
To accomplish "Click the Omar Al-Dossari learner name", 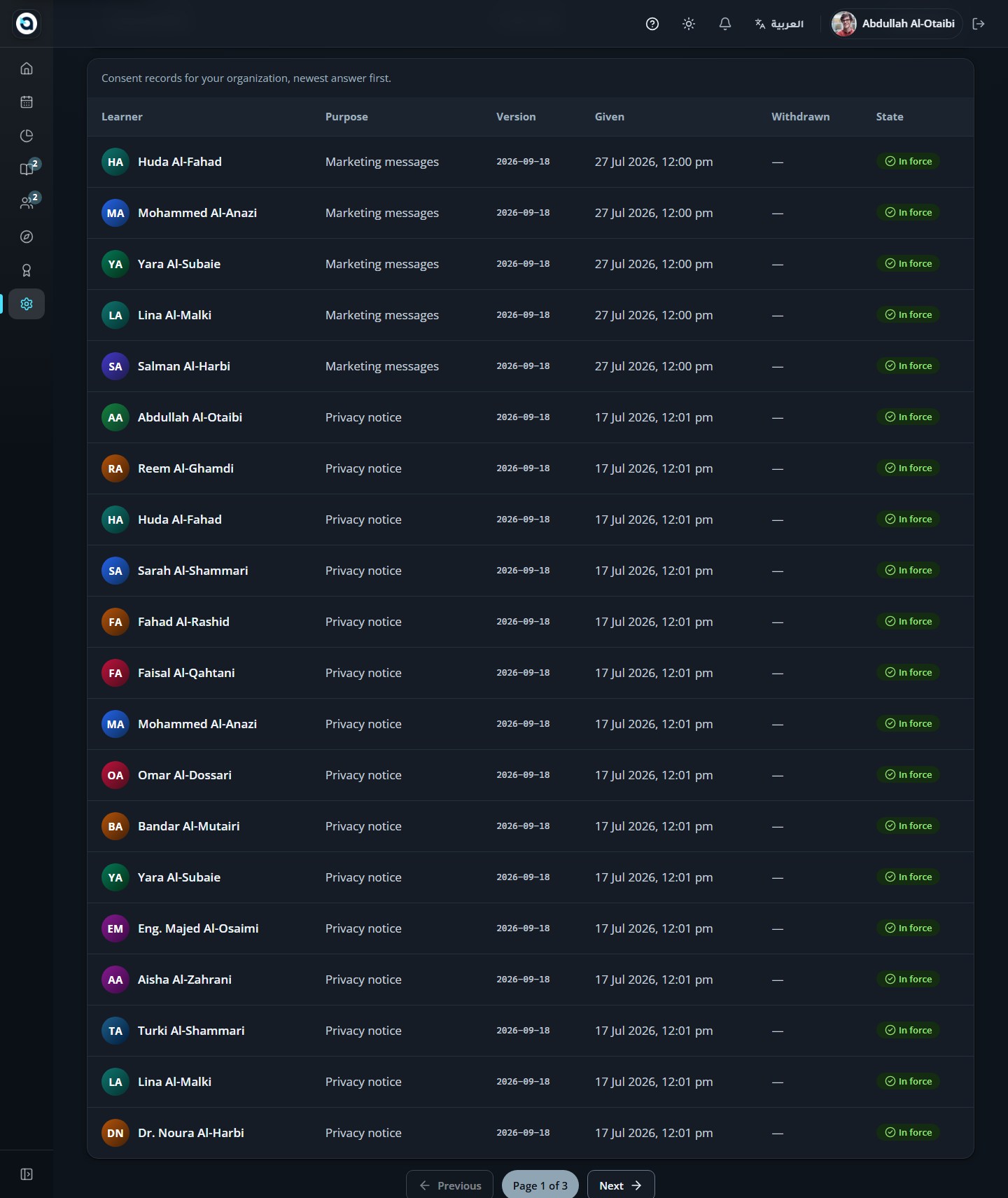I will tap(185, 775).
